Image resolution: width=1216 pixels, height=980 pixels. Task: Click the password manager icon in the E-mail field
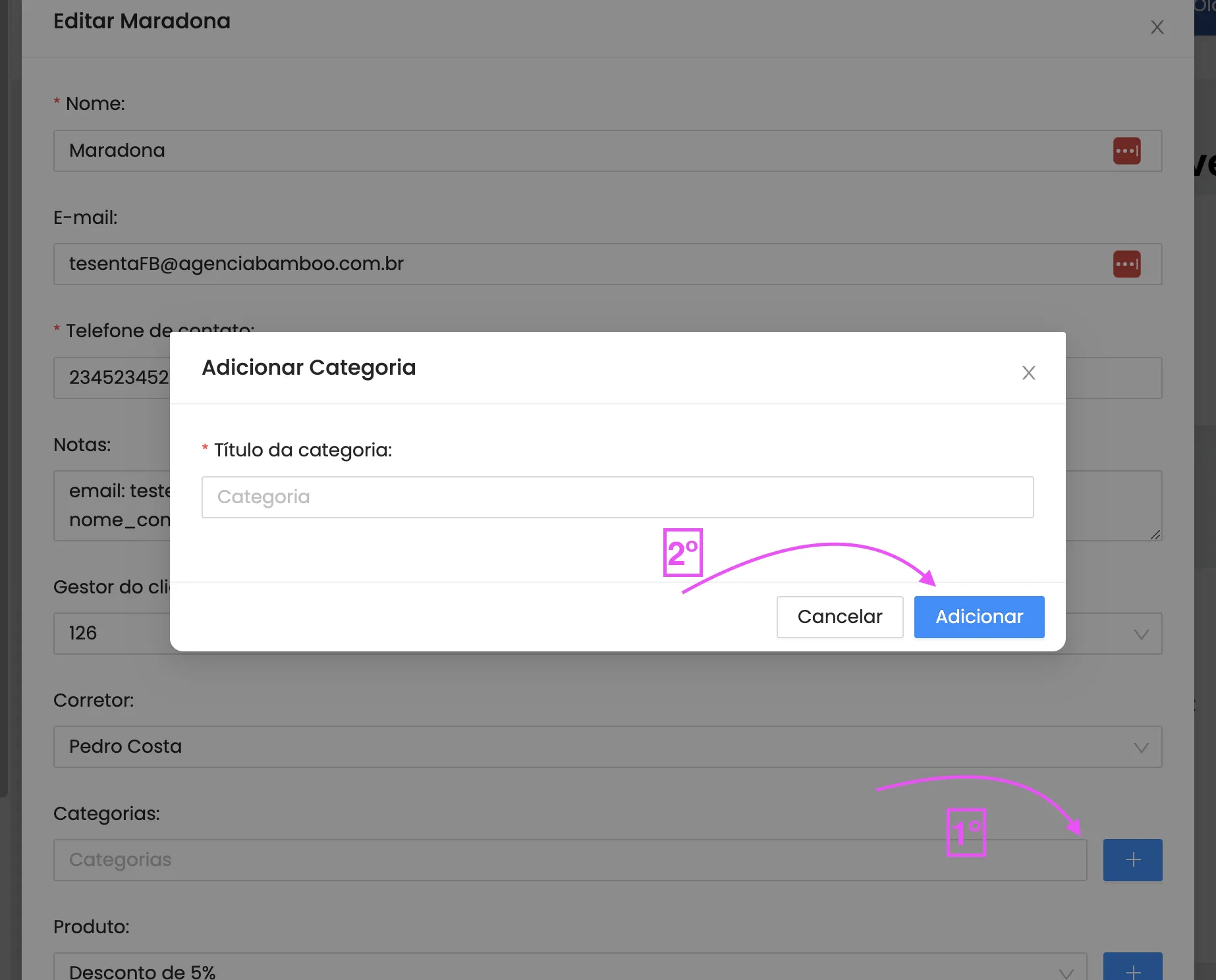1127,264
